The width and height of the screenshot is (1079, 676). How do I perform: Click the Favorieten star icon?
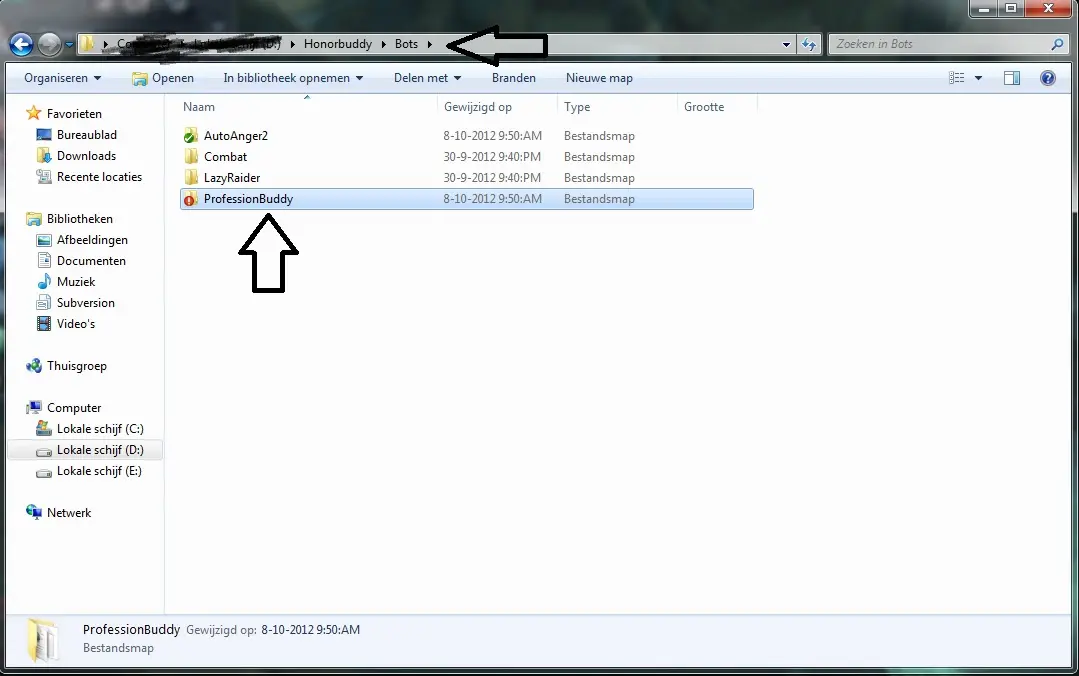(34, 113)
